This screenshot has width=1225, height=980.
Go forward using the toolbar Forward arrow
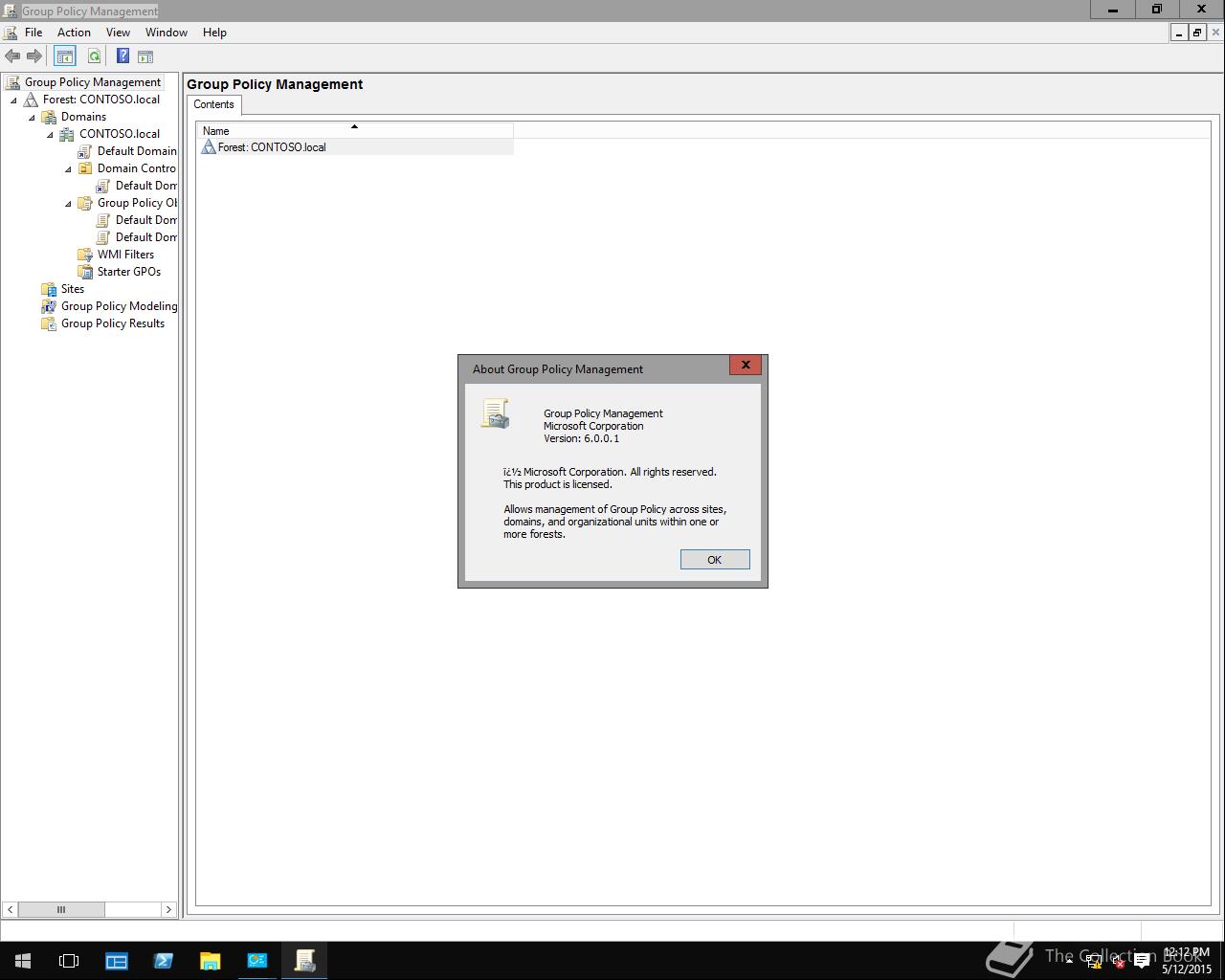coord(34,56)
